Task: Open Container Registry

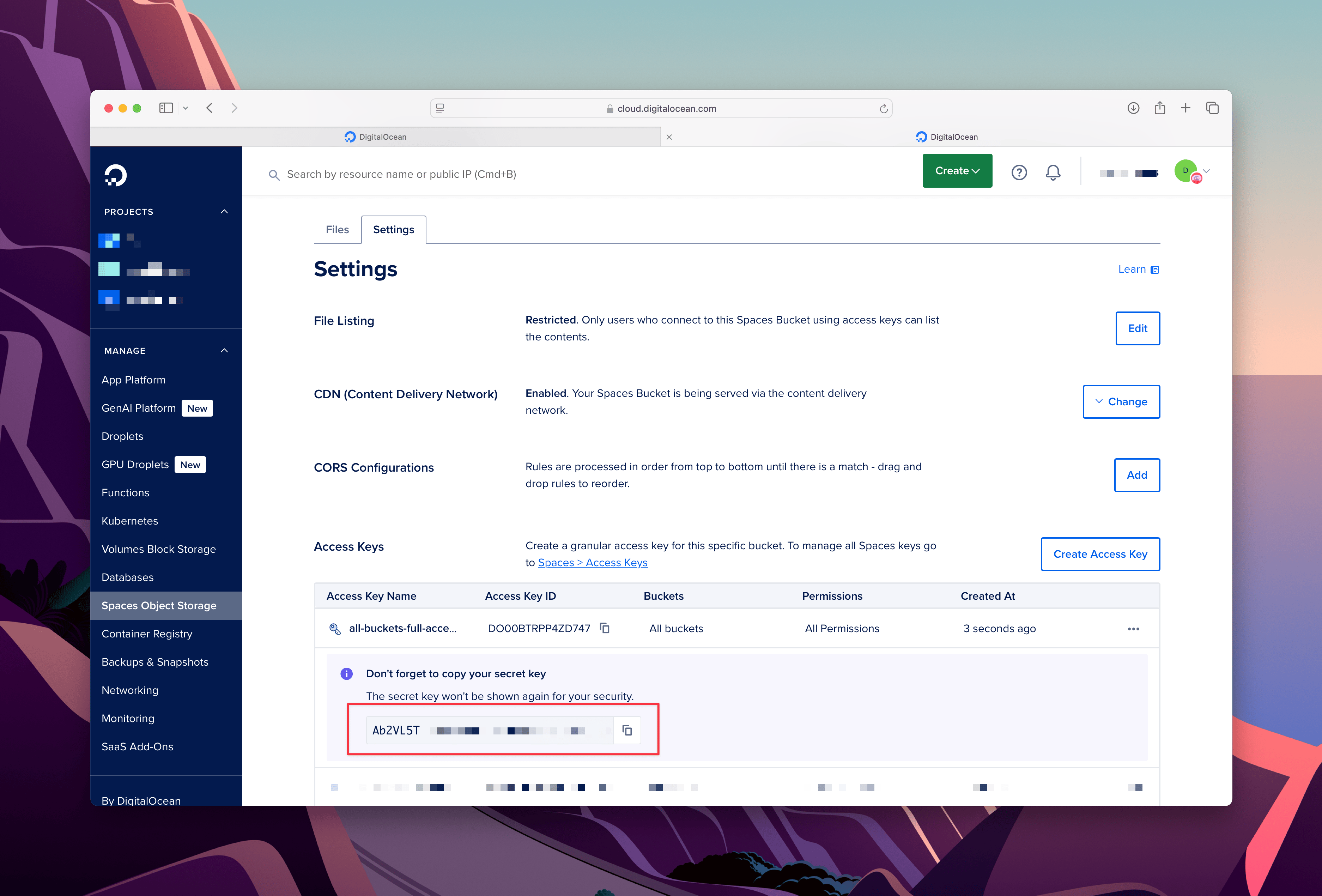Action: click(147, 634)
